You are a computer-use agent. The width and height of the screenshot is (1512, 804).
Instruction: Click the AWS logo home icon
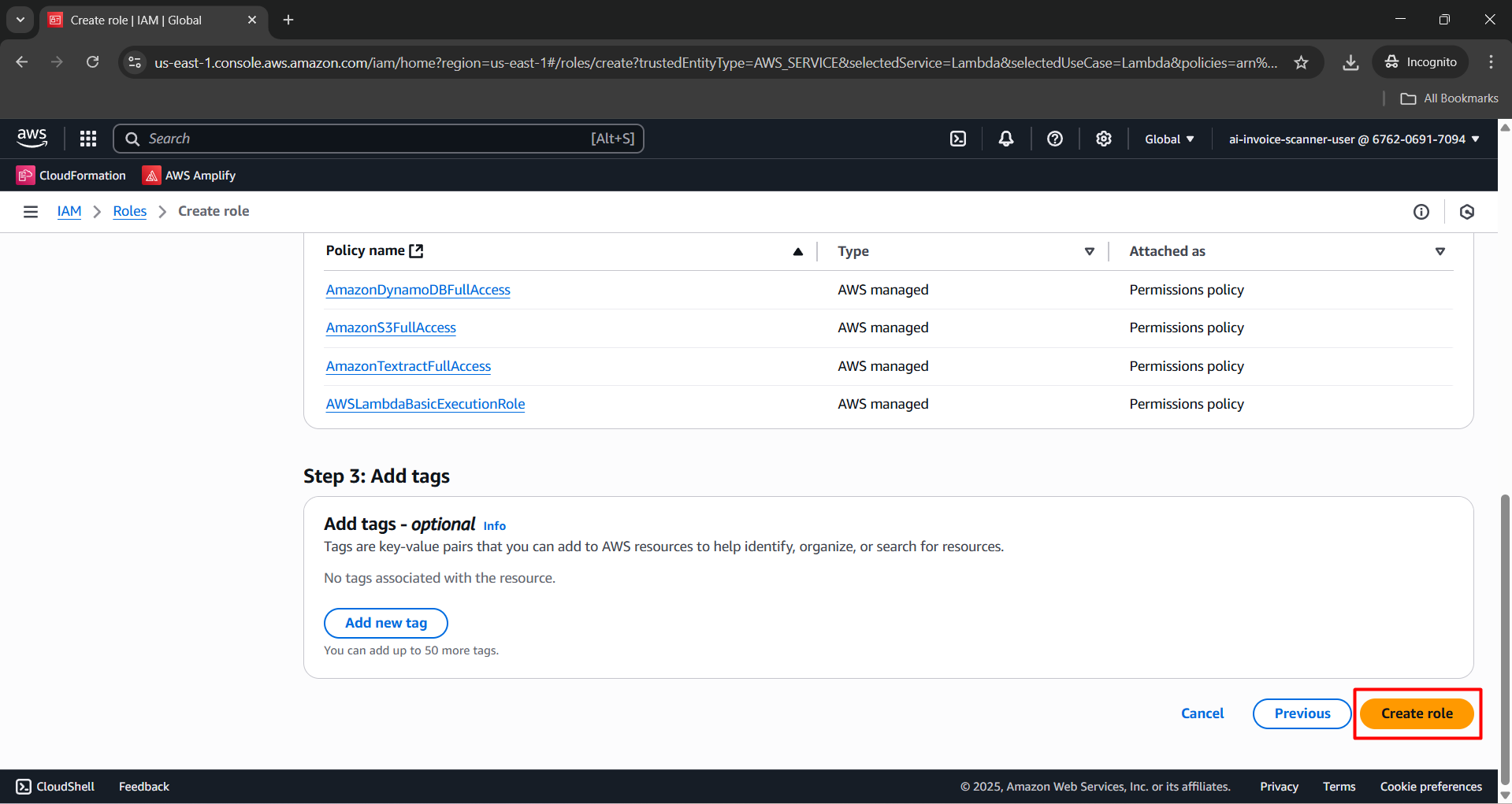pyautogui.click(x=32, y=139)
